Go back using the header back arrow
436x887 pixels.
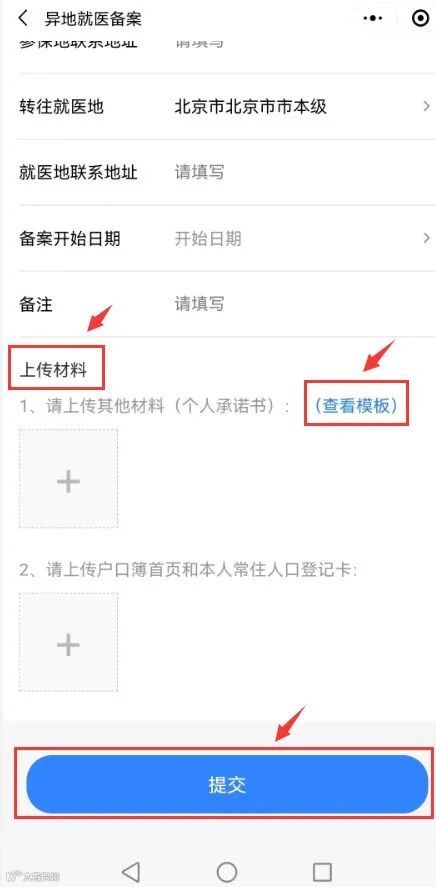coord(23,18)
